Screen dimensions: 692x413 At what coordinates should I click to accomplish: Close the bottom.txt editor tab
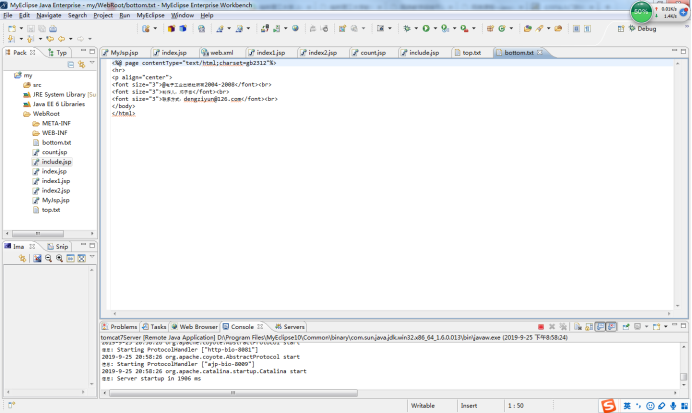point(540,53)
